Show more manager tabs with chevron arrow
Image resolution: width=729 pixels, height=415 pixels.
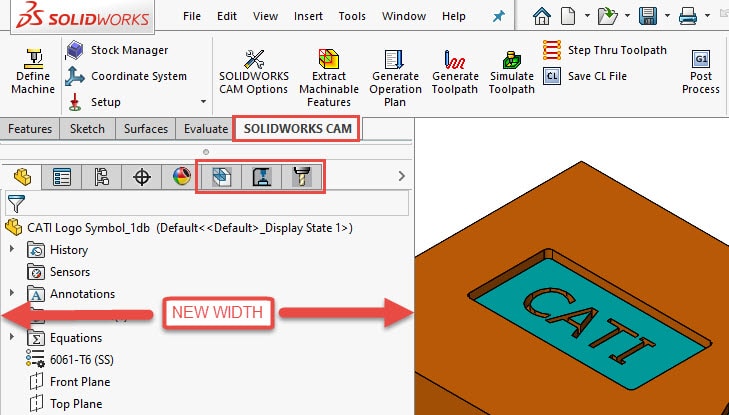pyautogui.click(x=402, y=176)
